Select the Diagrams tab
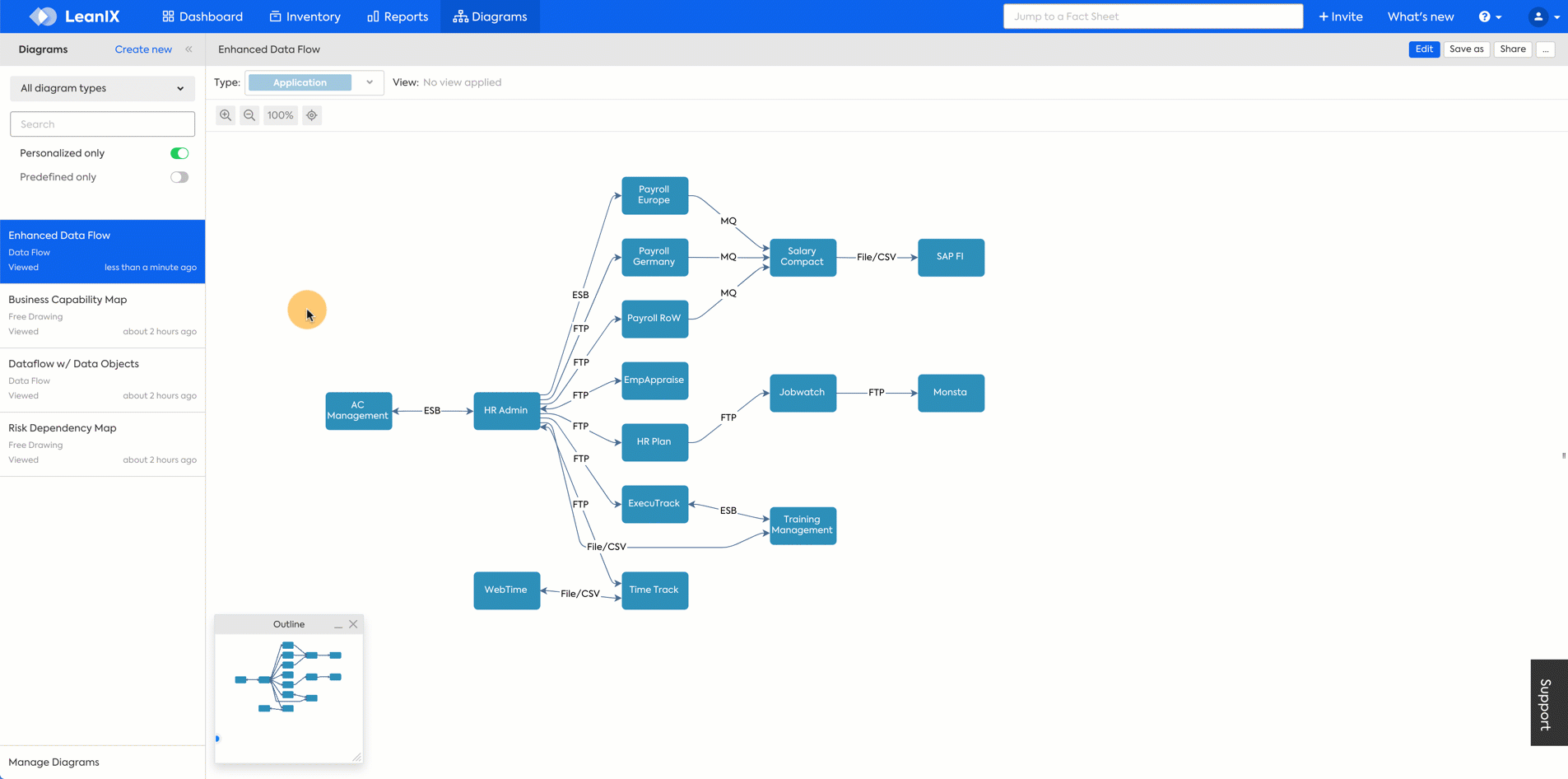The width and height of the screenshot is (1568, 779). pyautogui.click(x=490, y=16)
